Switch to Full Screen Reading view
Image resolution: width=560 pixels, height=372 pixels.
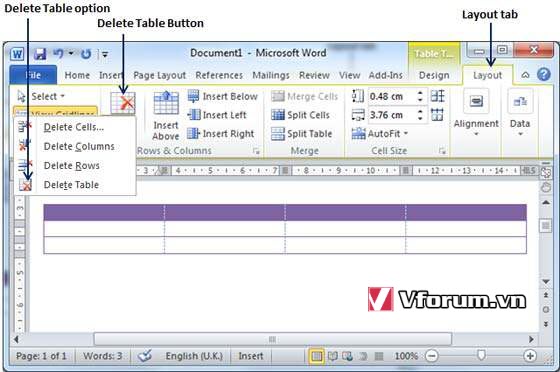click(x=332, y=356)
